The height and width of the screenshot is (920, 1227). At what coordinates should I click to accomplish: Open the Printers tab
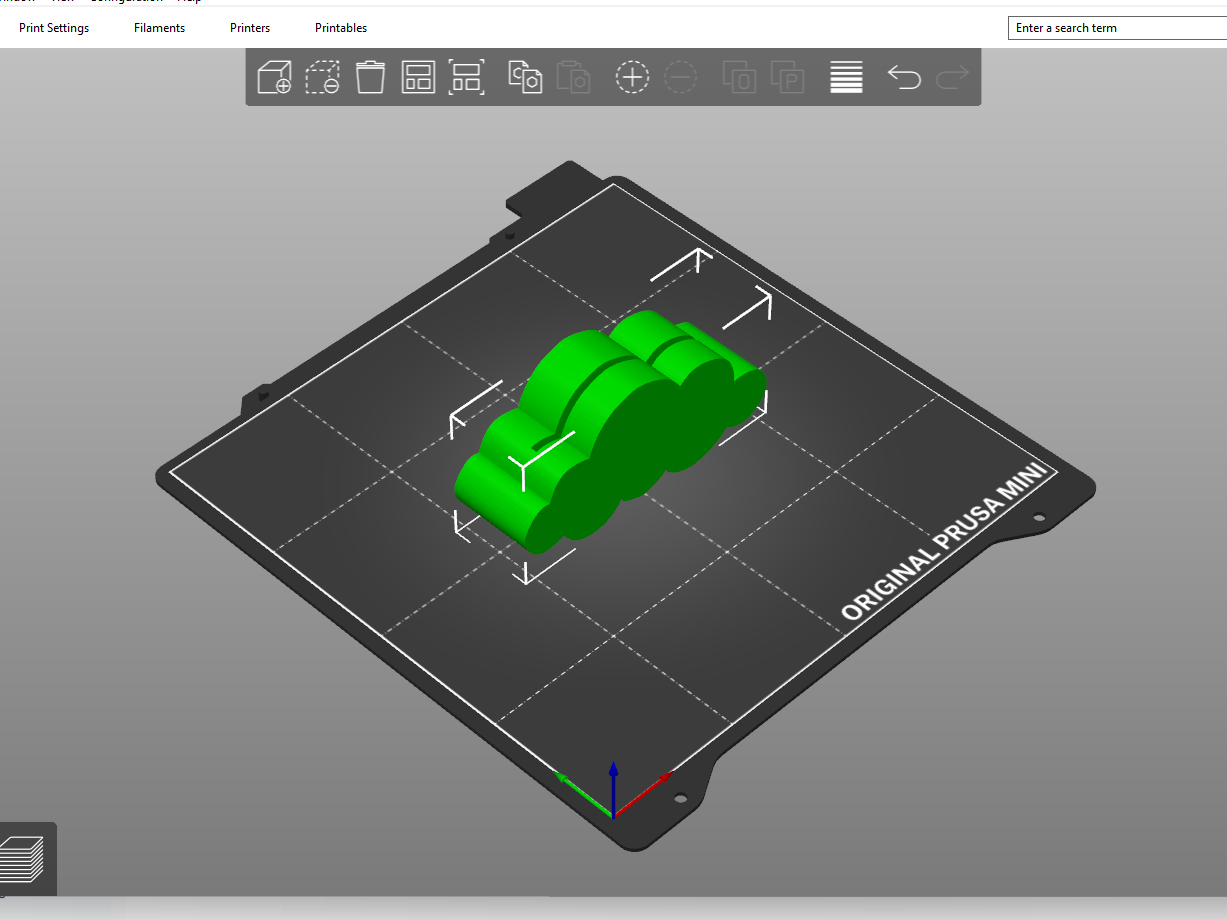point(250,28)
